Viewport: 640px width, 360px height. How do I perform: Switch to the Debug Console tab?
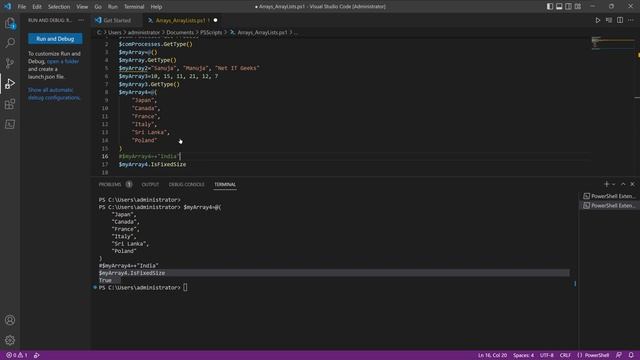(x=187, y=184)
